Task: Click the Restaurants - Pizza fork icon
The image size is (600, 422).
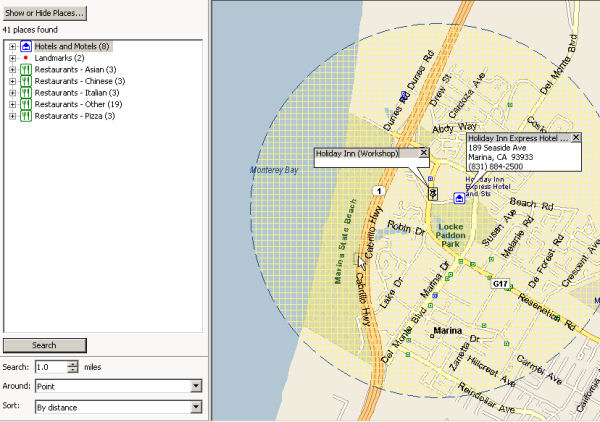Action: 26,116
